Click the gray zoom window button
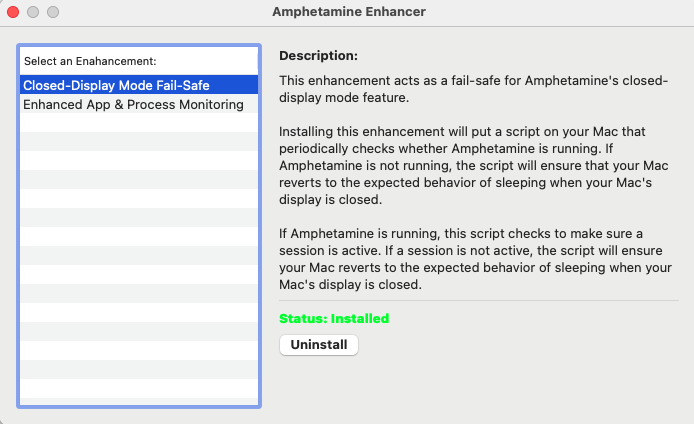694x424 pixels. 53,12
